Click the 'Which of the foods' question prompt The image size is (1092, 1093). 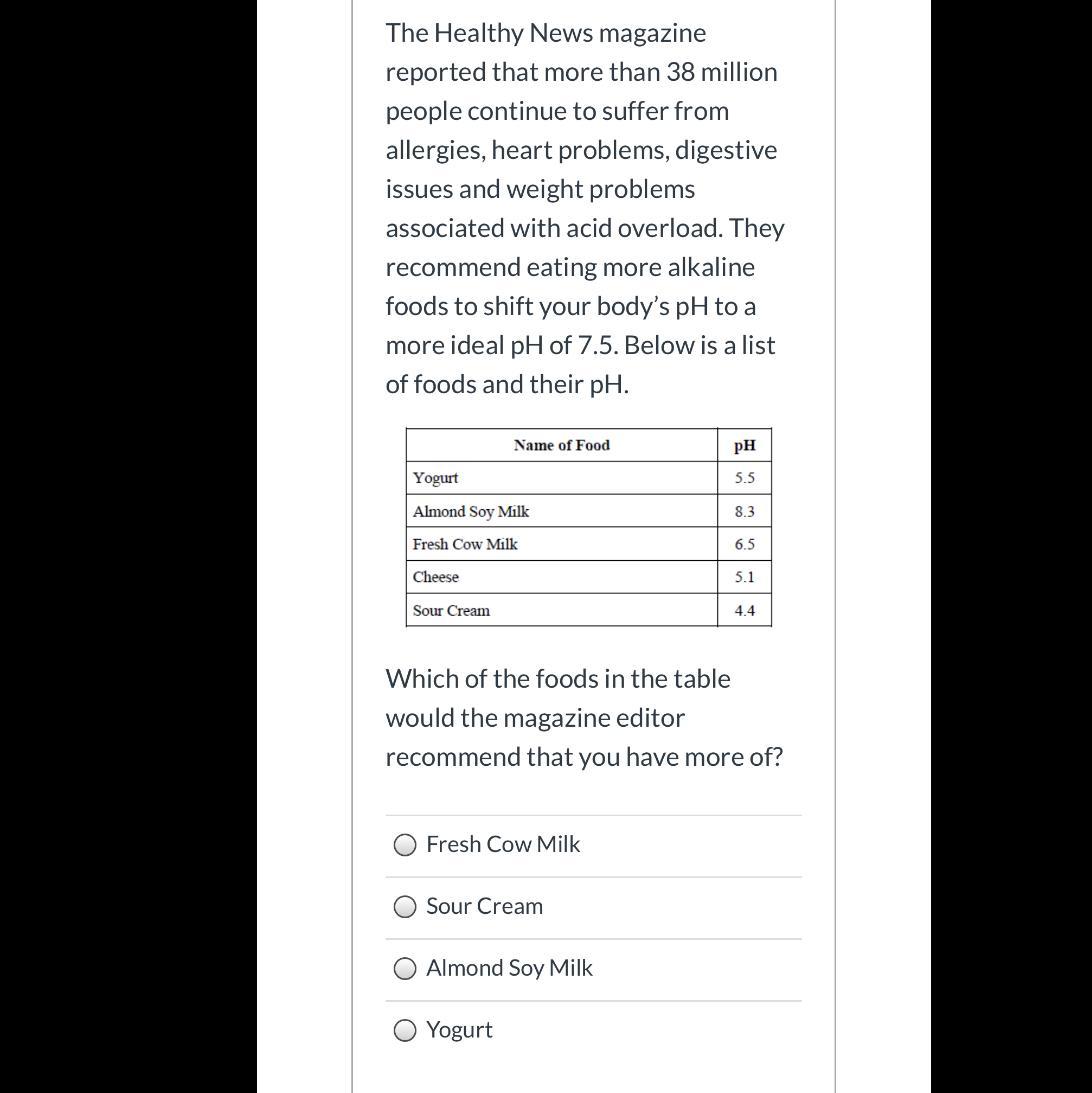(x=584, y=718)
